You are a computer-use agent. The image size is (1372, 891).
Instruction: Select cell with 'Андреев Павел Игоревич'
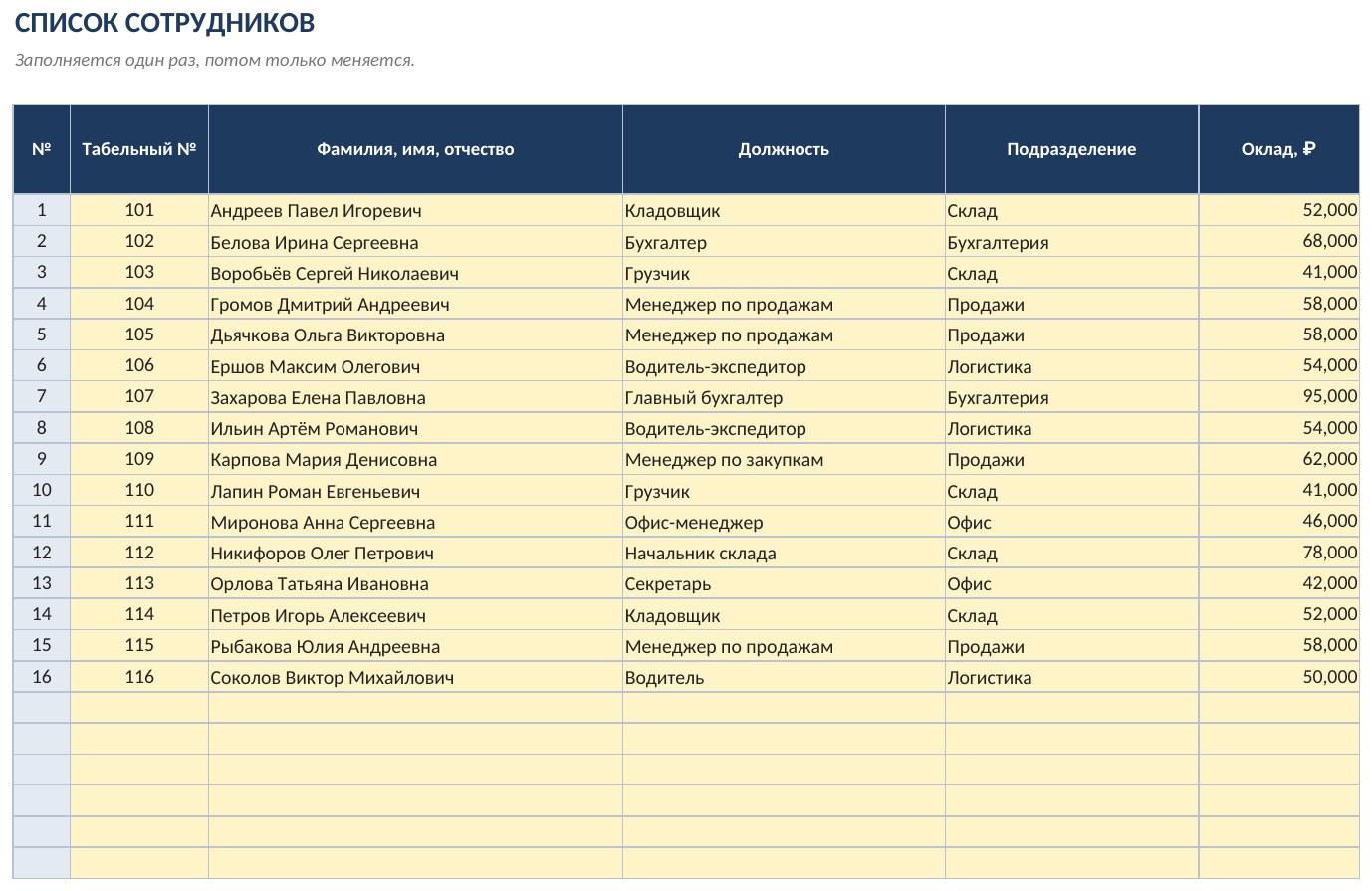415,210
